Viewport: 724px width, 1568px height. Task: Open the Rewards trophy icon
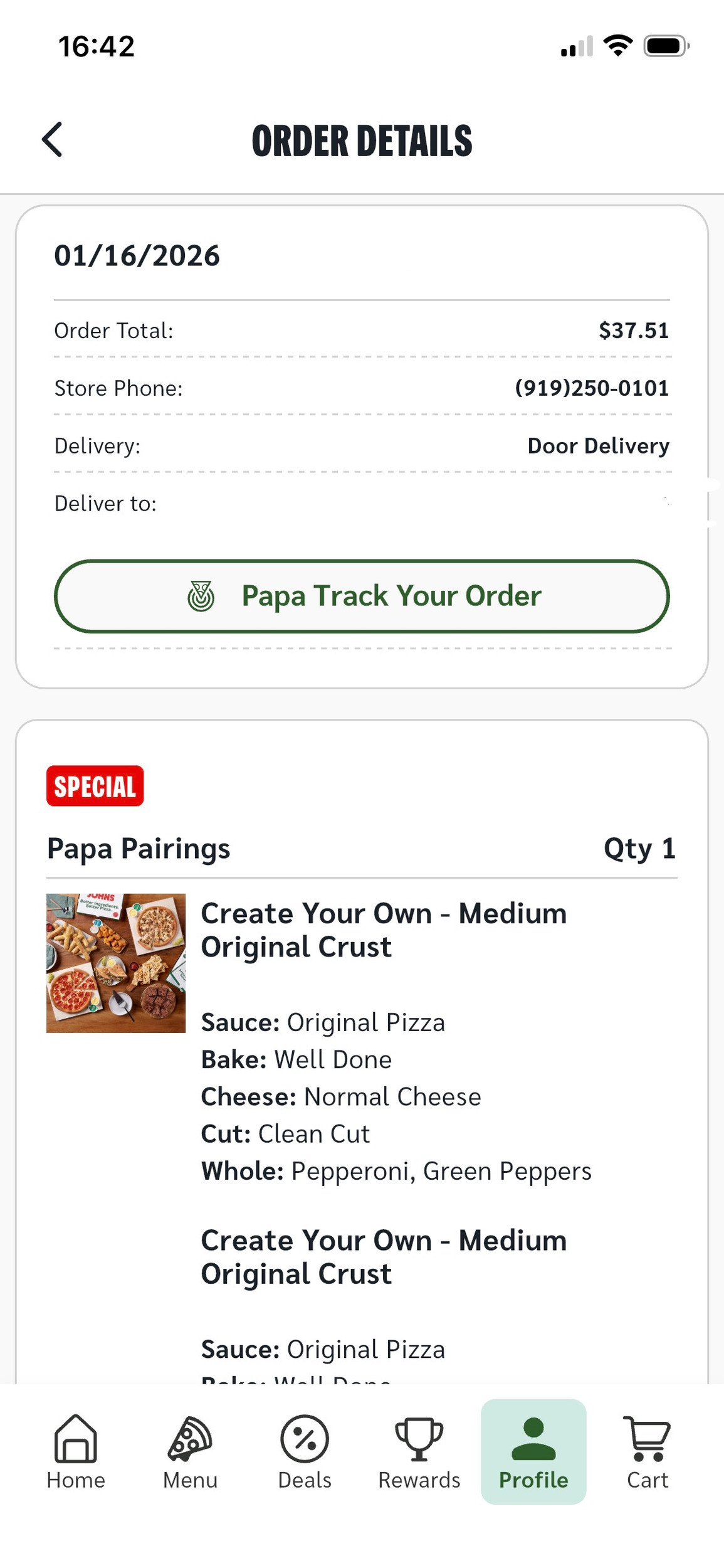(419, 1438)
